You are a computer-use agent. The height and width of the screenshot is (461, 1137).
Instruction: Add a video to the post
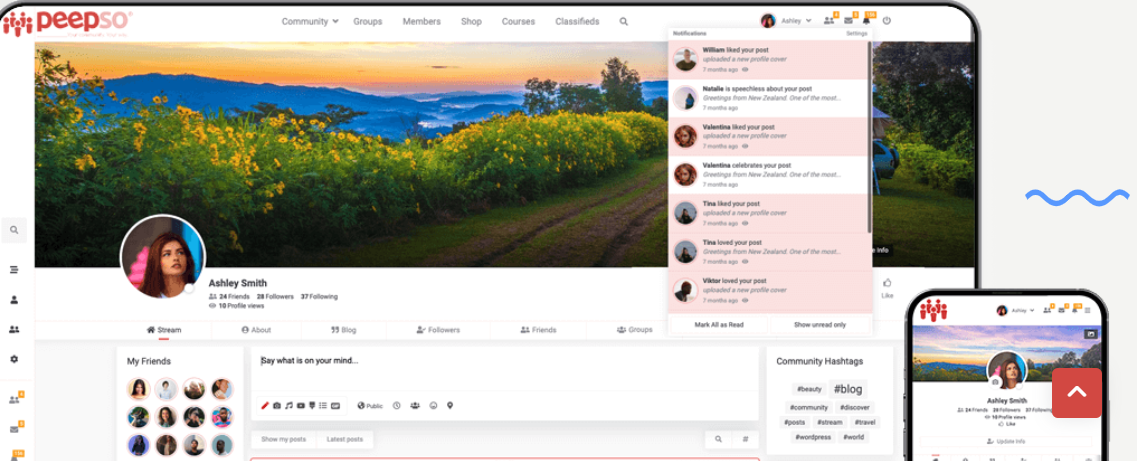tap(300, 406)
